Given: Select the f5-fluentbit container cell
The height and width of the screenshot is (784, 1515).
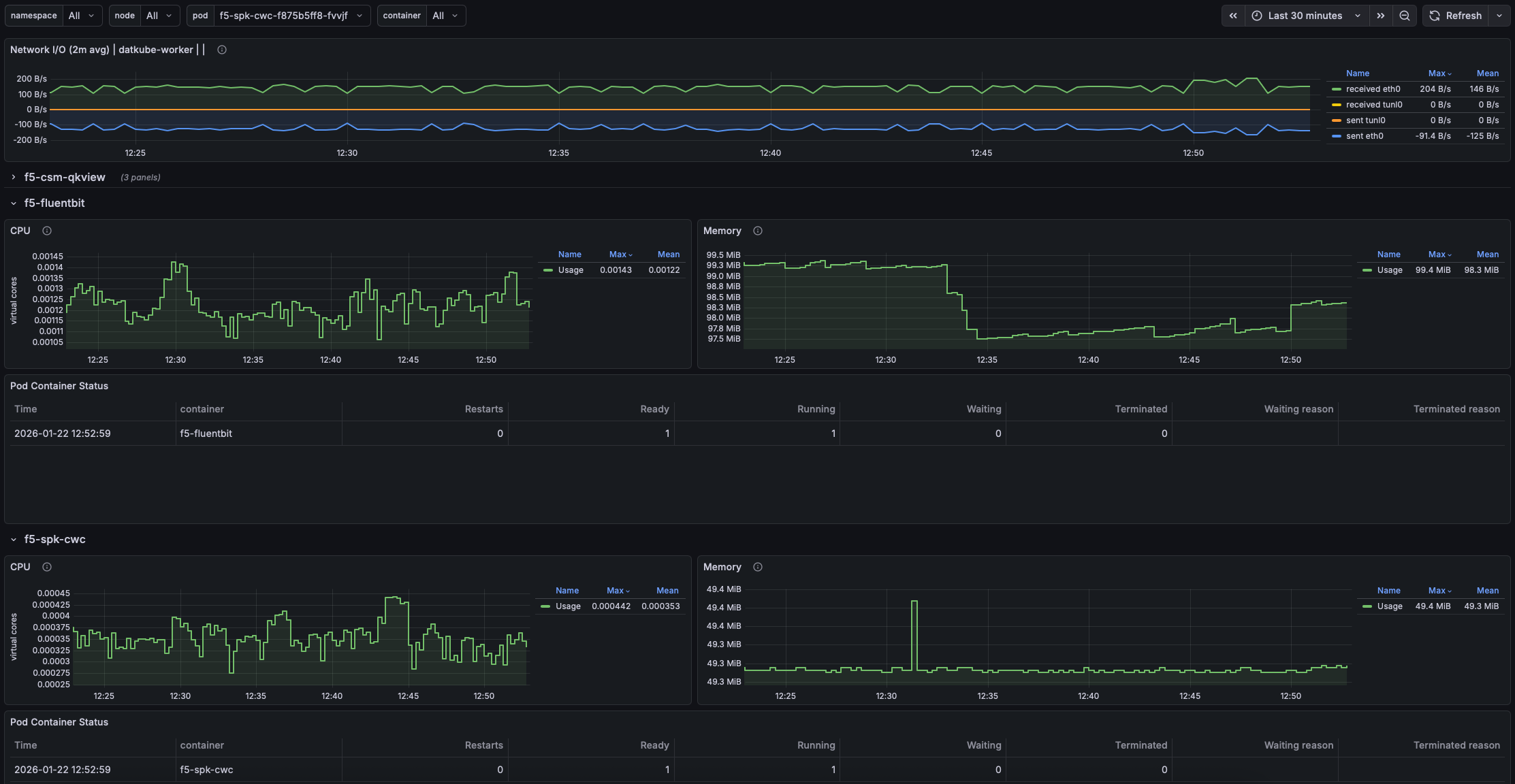Looking at the screenshot, I should pos(259,434).
